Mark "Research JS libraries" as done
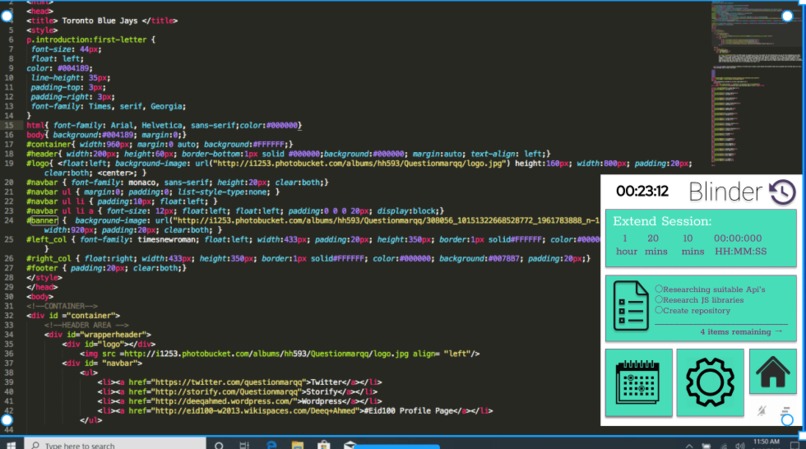This screenshot has width=806, height=449. [658, 299]
